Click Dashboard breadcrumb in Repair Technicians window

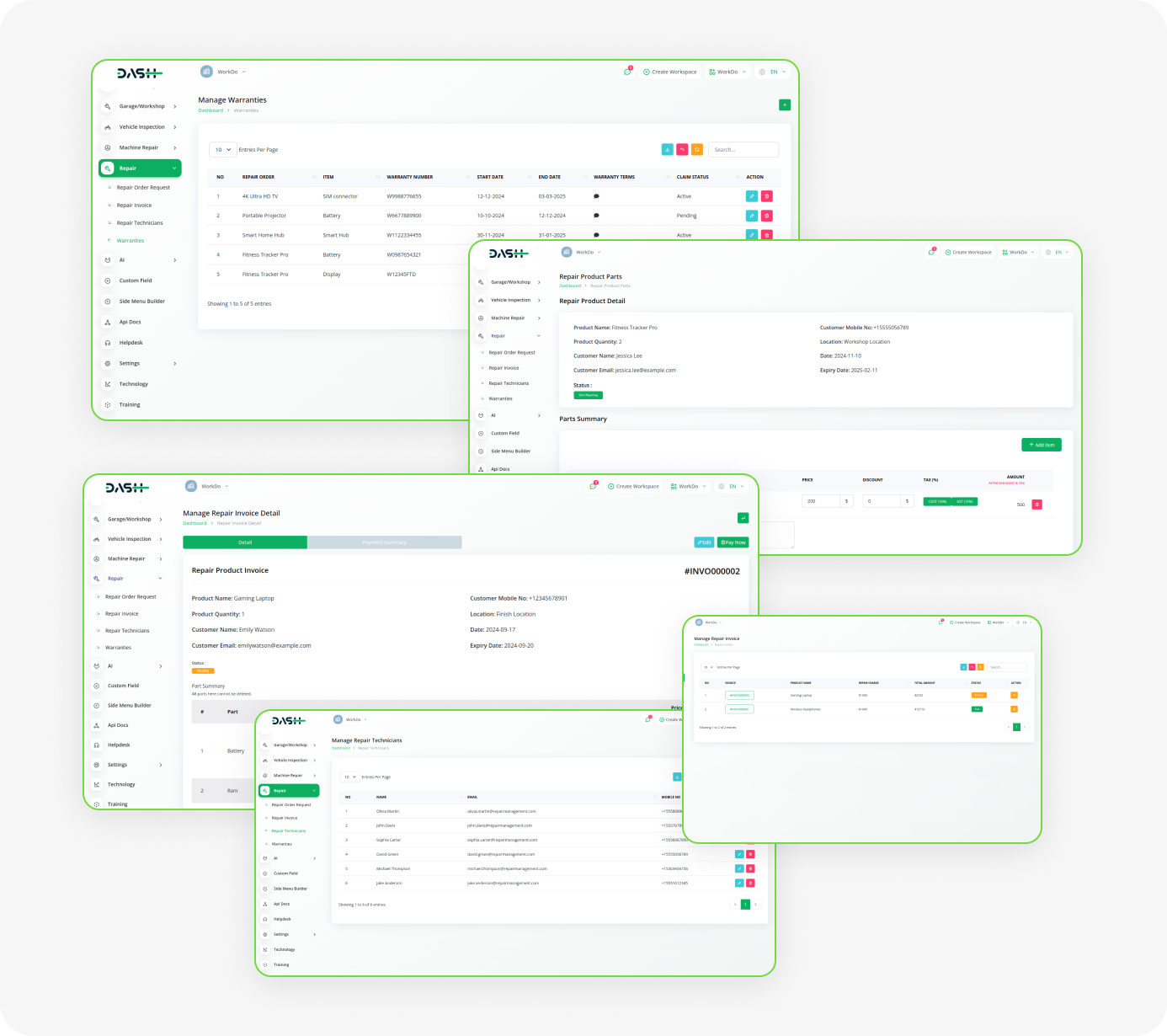point(341,748)
